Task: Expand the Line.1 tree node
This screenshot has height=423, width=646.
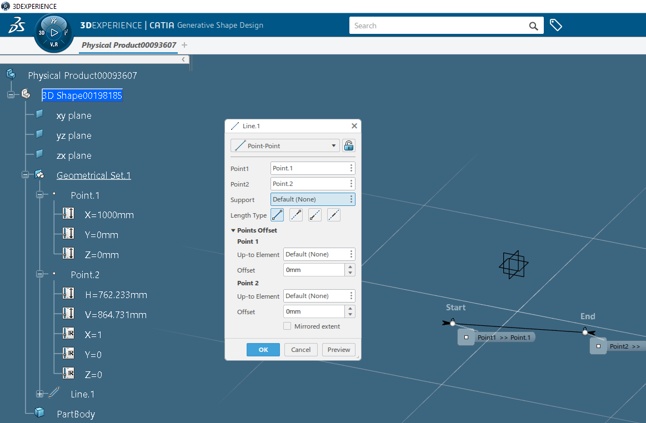Action: click(40, 394)
